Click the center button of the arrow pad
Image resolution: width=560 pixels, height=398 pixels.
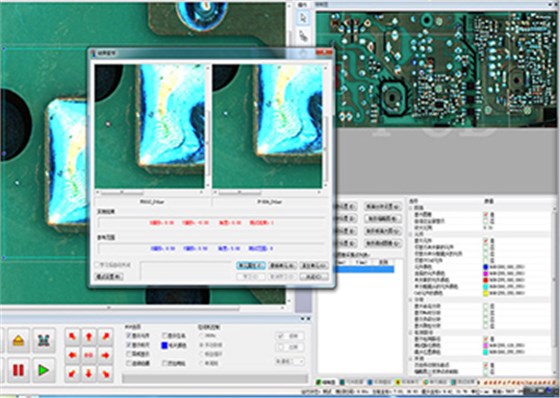[x=89, y=355]
